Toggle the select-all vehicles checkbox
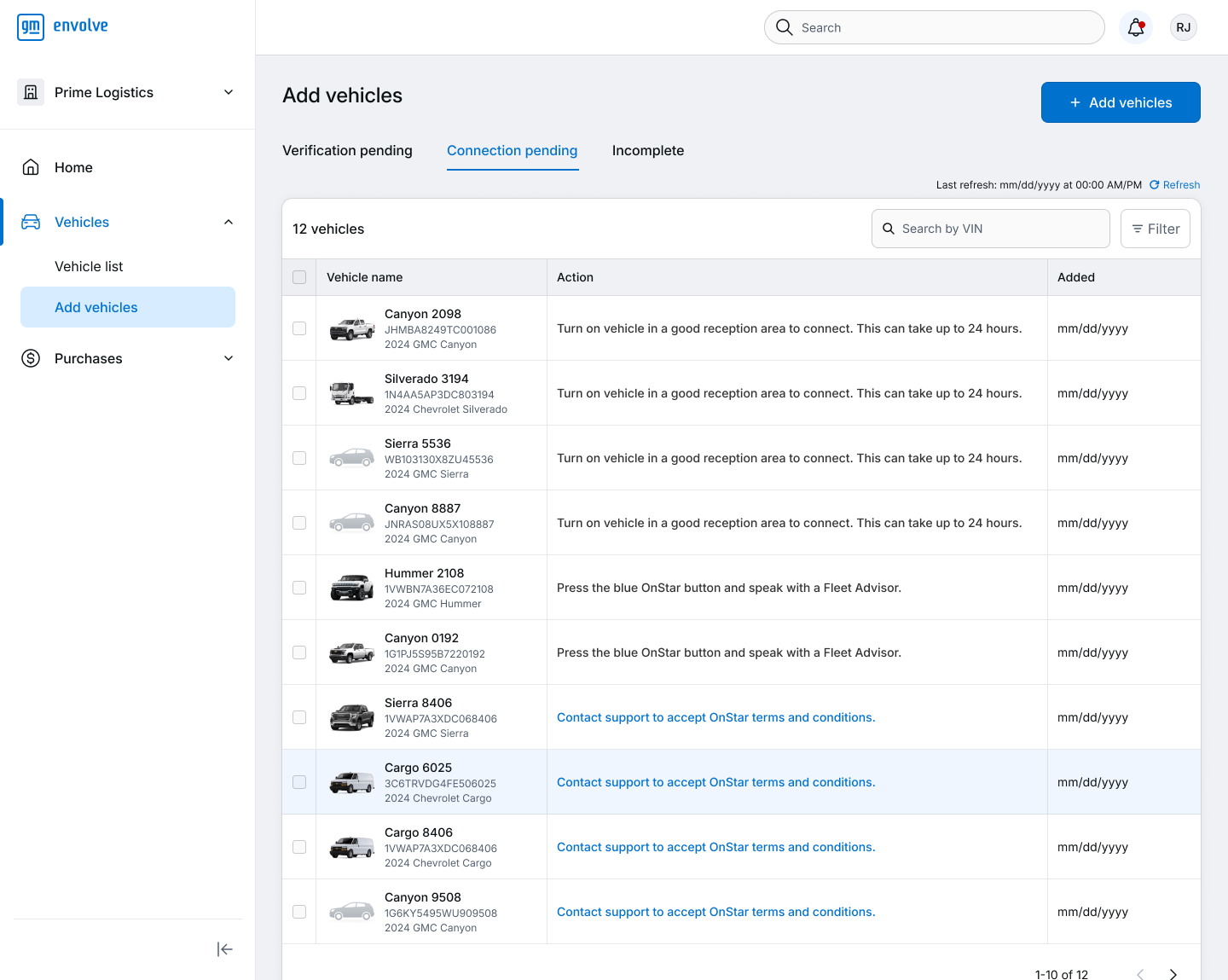The height and width of the screenshot is (980, 1228). point(299,277)
